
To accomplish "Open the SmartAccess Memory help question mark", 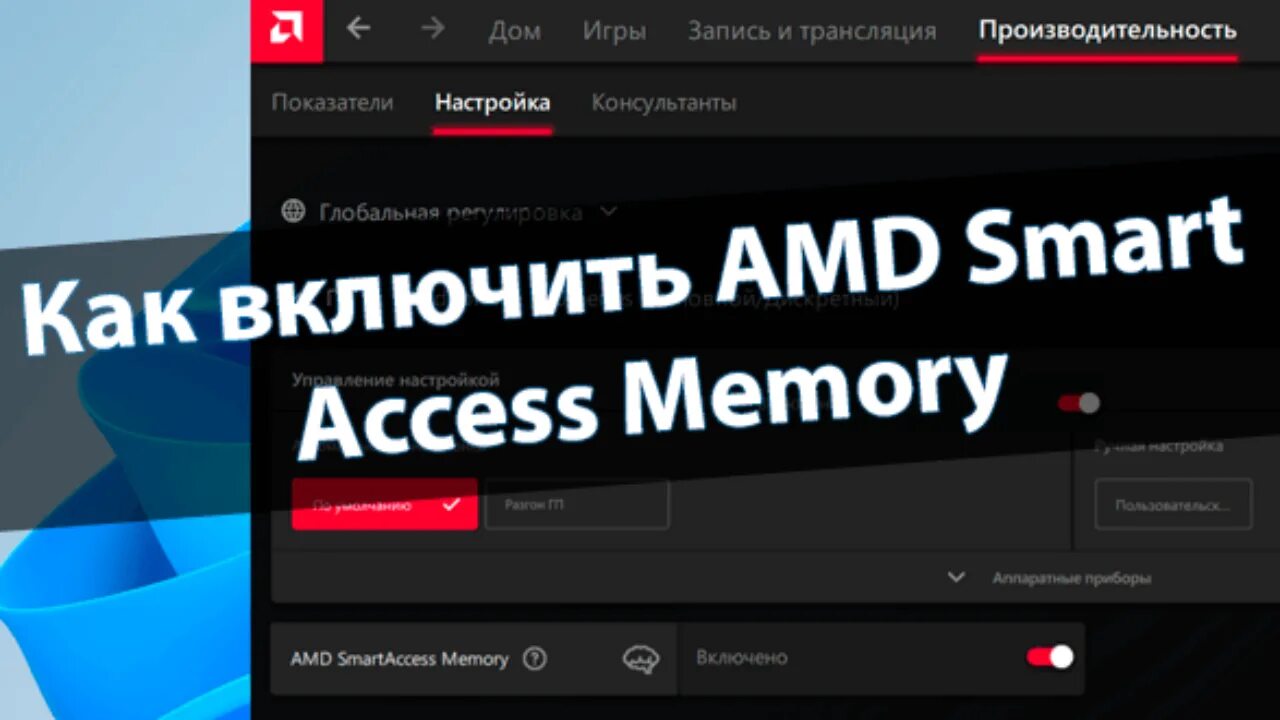I will [x=535, y=659].
